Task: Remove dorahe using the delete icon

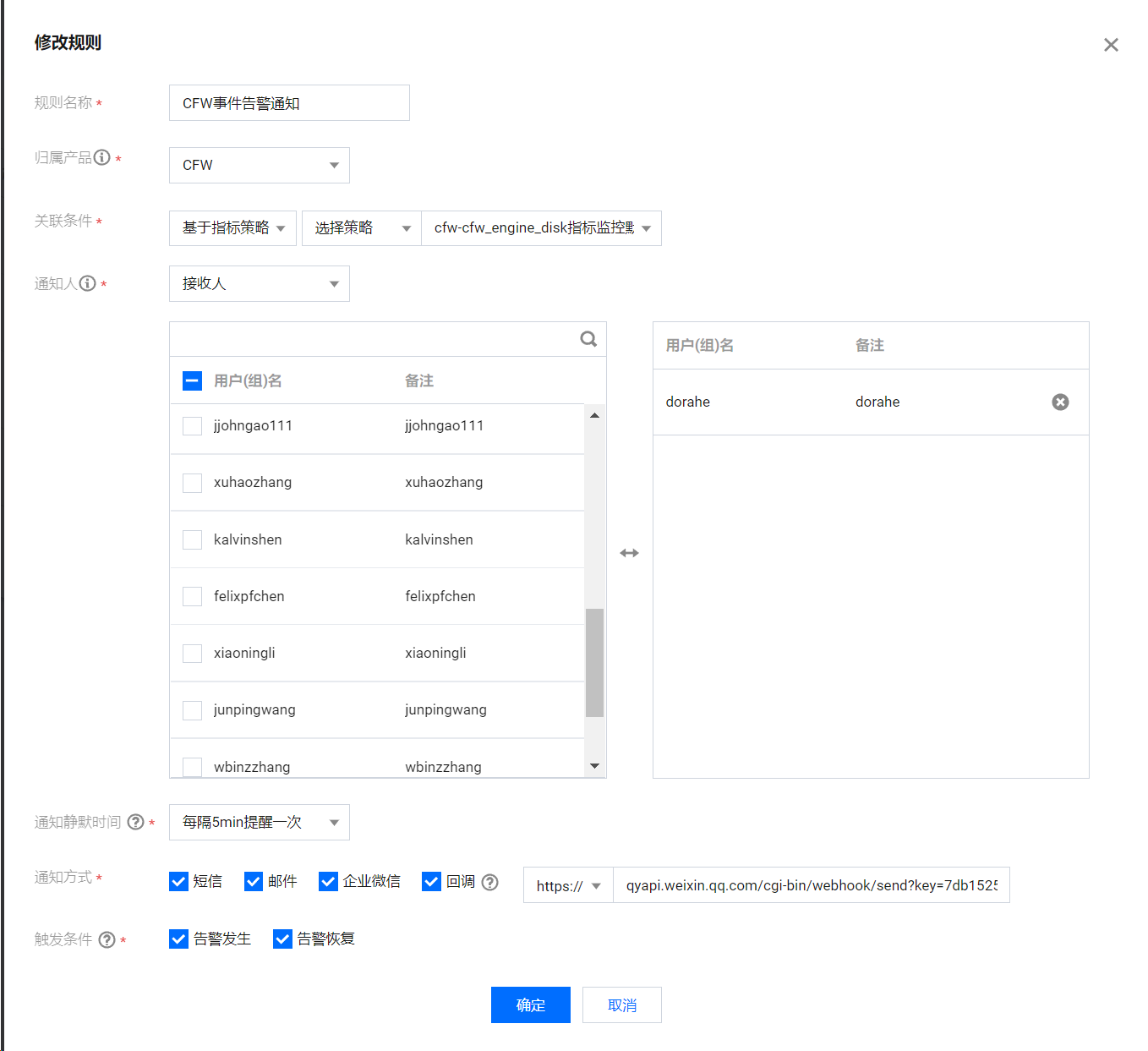Action: (x=1060, y=402)
